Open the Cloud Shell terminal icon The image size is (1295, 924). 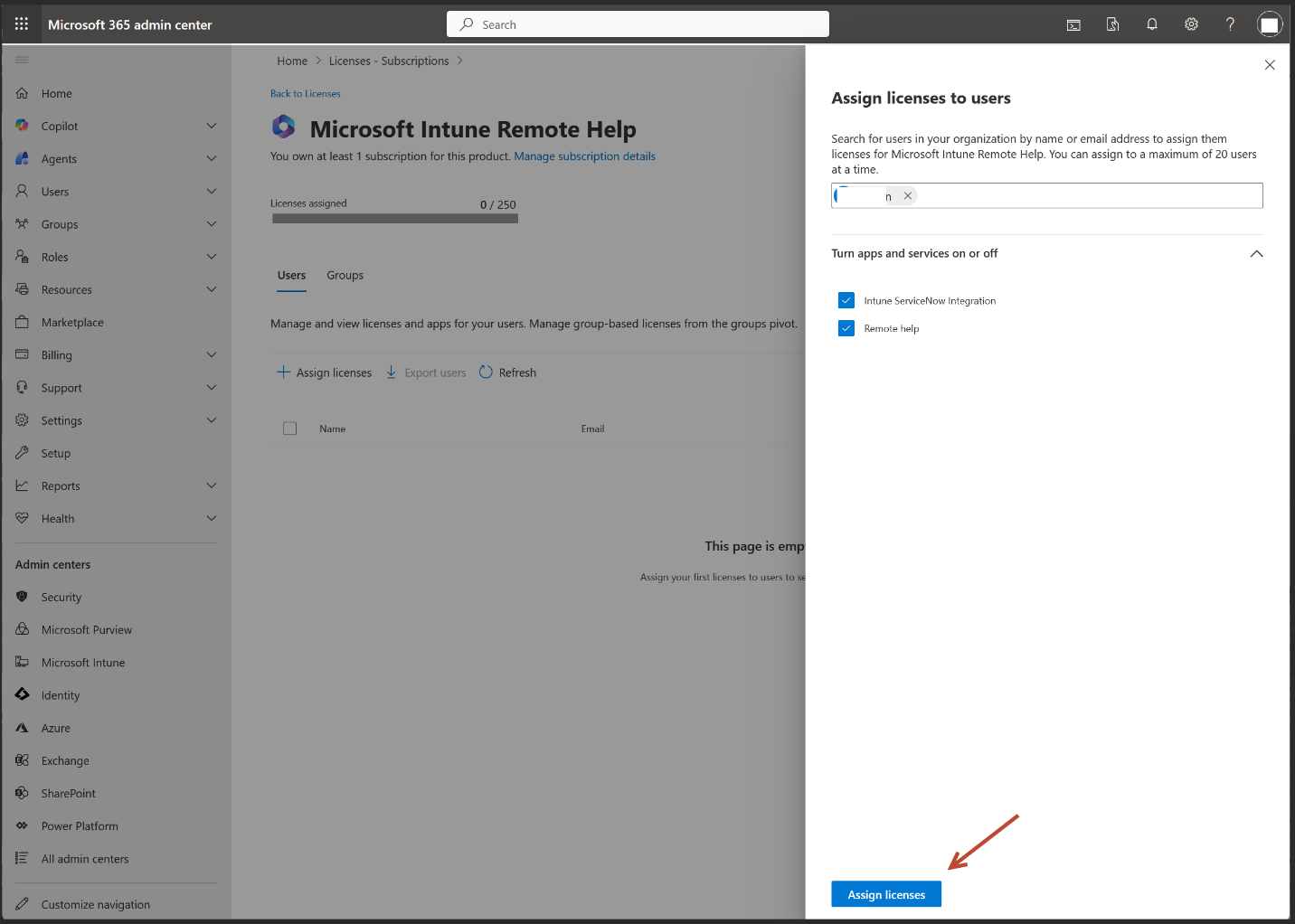pos(1073,24)
